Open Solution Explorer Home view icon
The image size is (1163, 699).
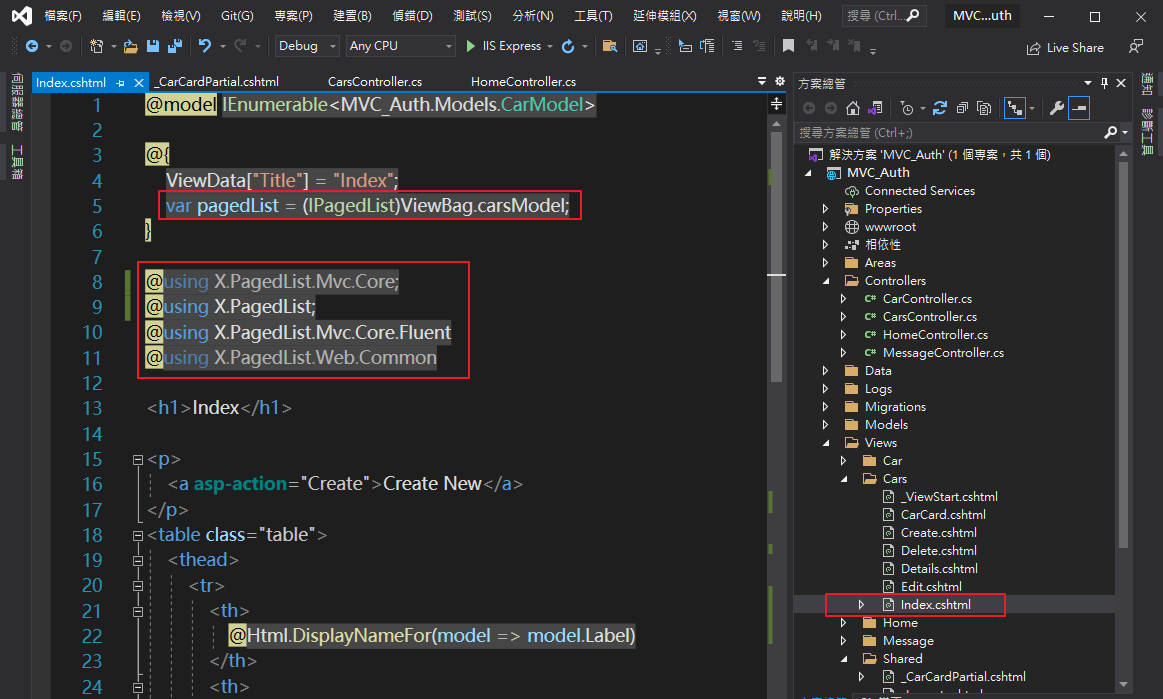(852, 108)
